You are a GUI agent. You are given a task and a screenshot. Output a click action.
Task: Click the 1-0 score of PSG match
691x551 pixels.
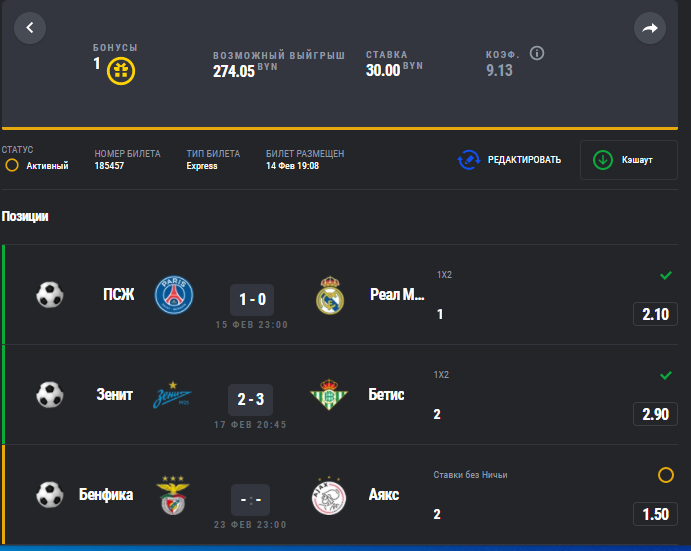tap(252, 300)
